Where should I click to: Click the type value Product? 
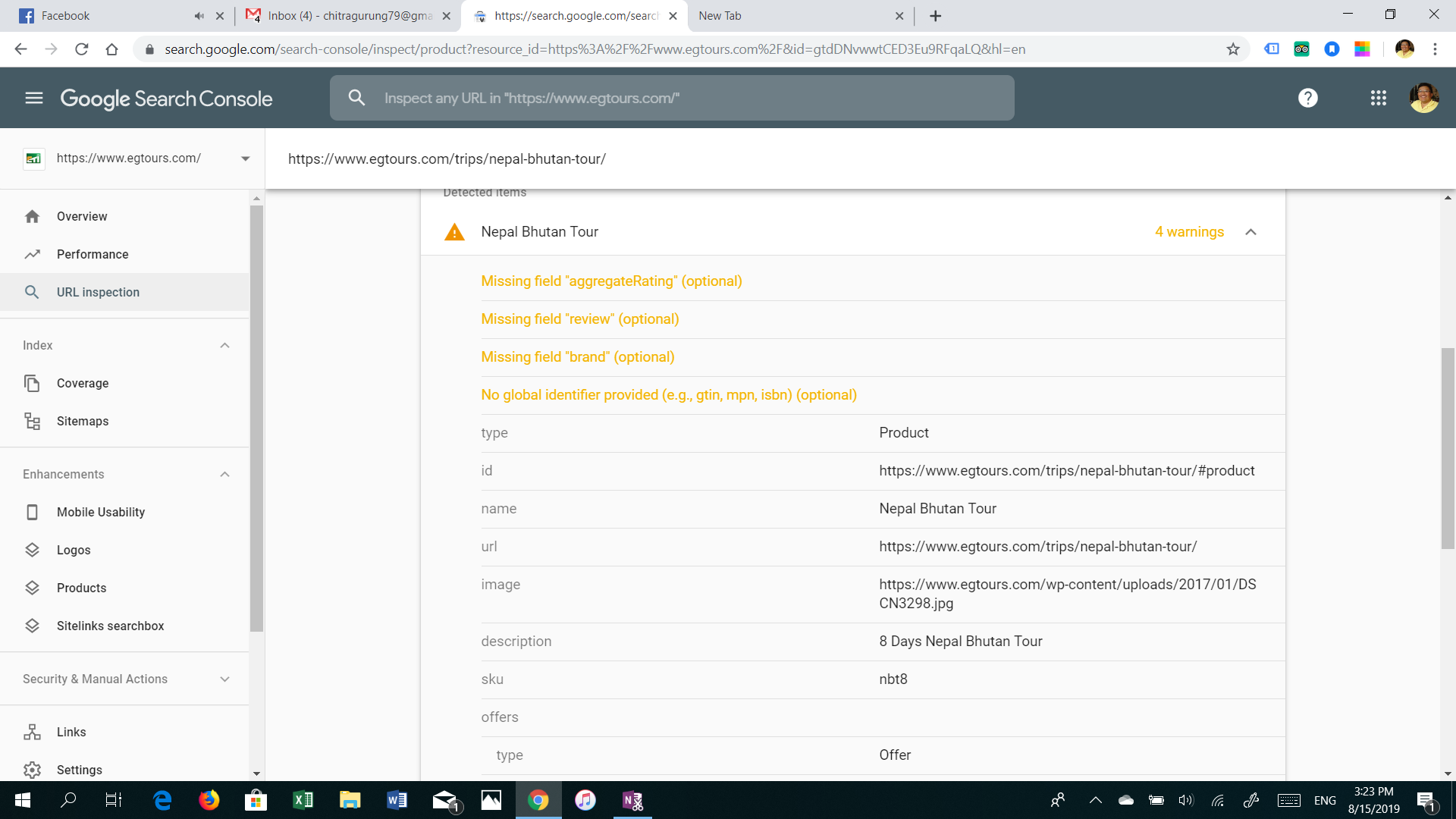904,433
